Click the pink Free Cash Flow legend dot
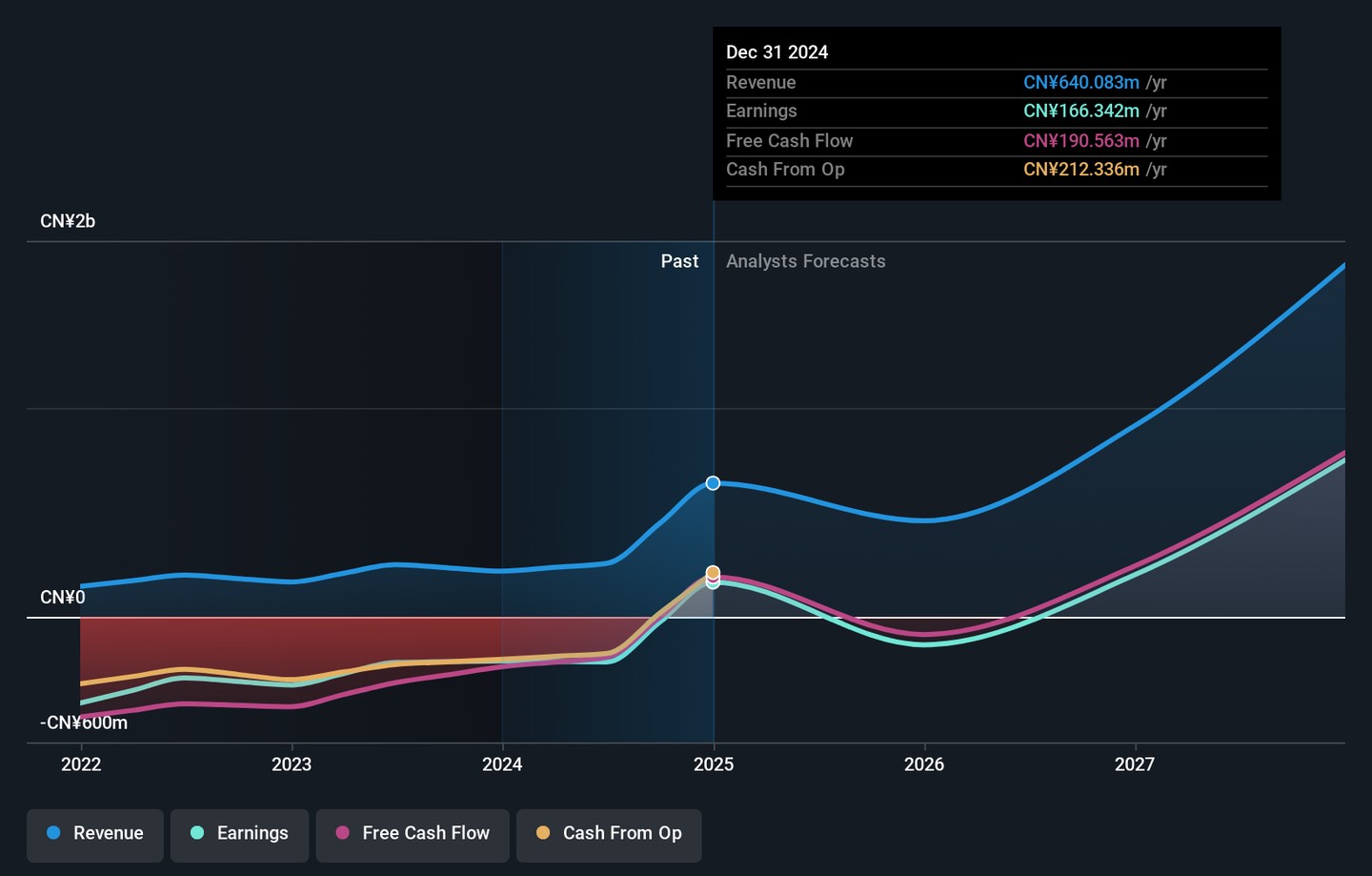Viewport: 1372px width, 876px height. point(343,833)
